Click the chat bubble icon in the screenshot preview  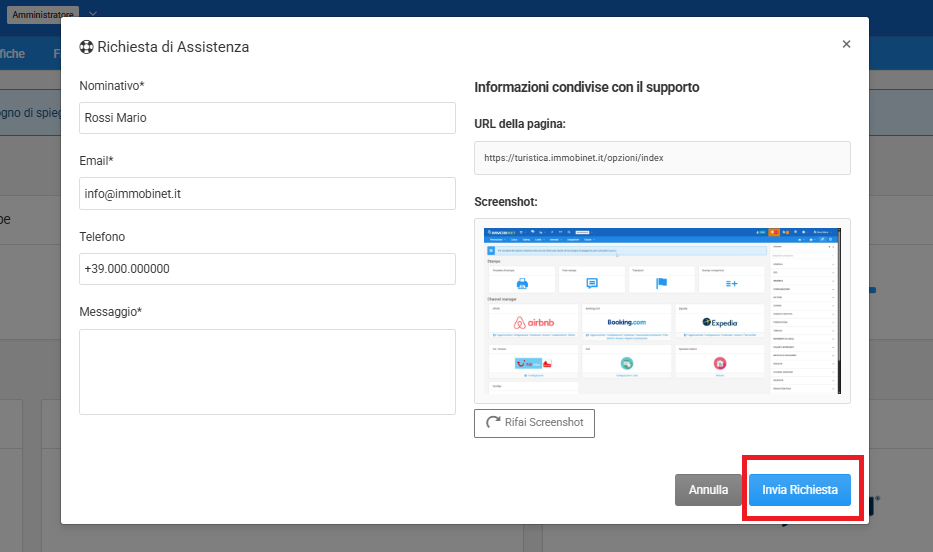(x=592, y=283)
